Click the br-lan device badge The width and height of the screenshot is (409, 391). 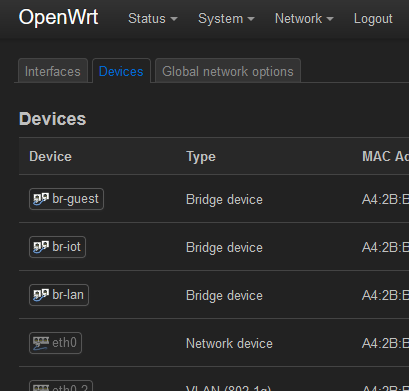coord(59,295)
